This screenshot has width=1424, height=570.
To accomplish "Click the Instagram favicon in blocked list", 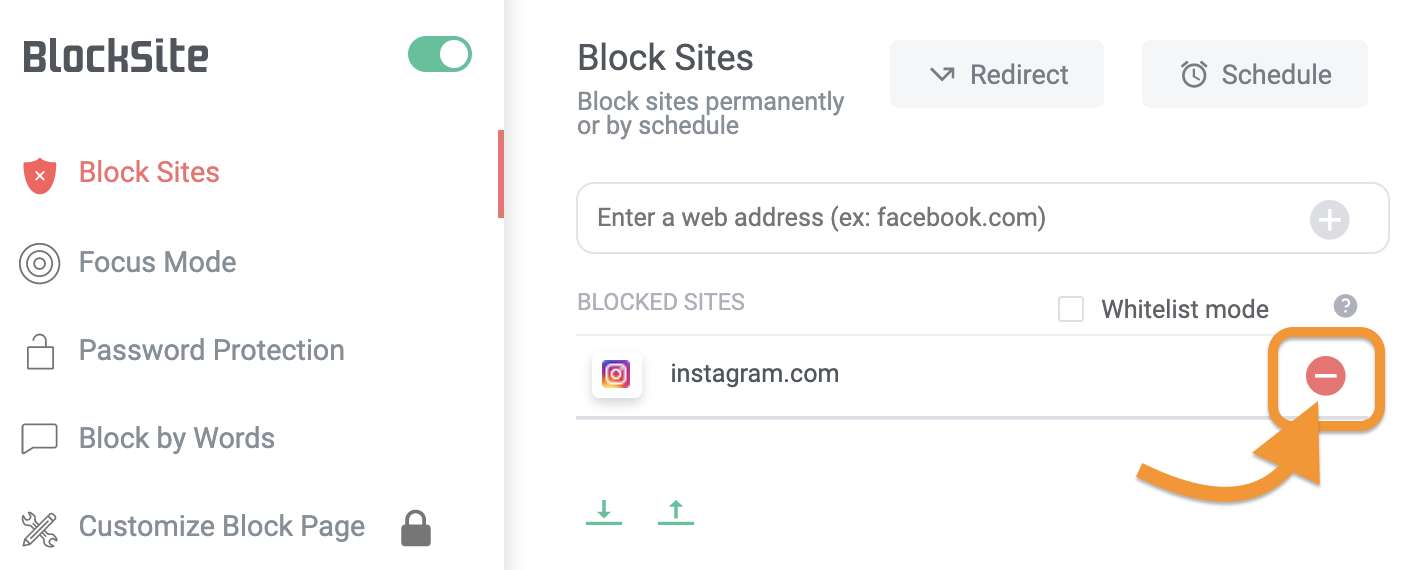I will (616, 375).
